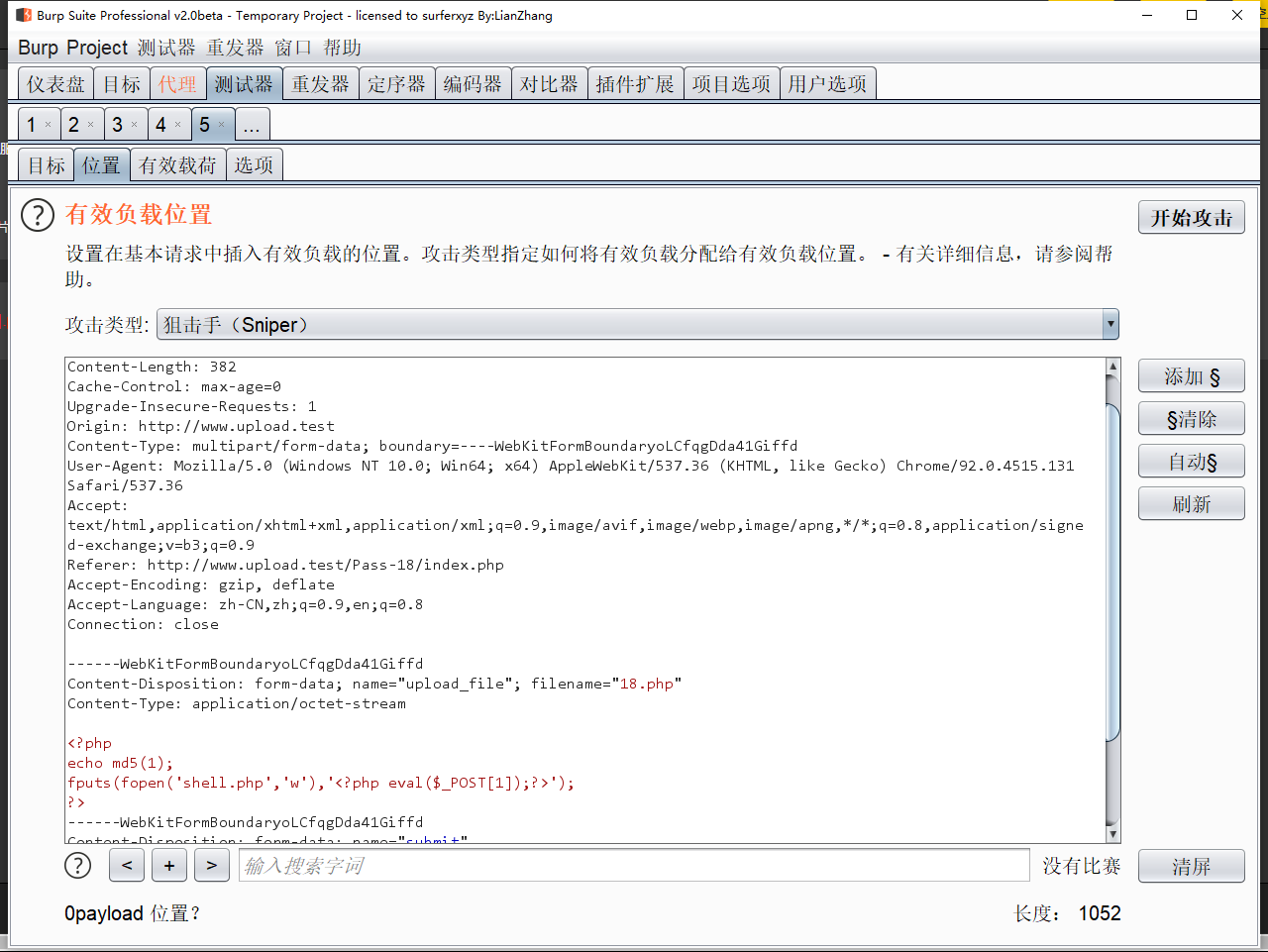
Task: Click the Connection: close header line
Action: [143, 624]
